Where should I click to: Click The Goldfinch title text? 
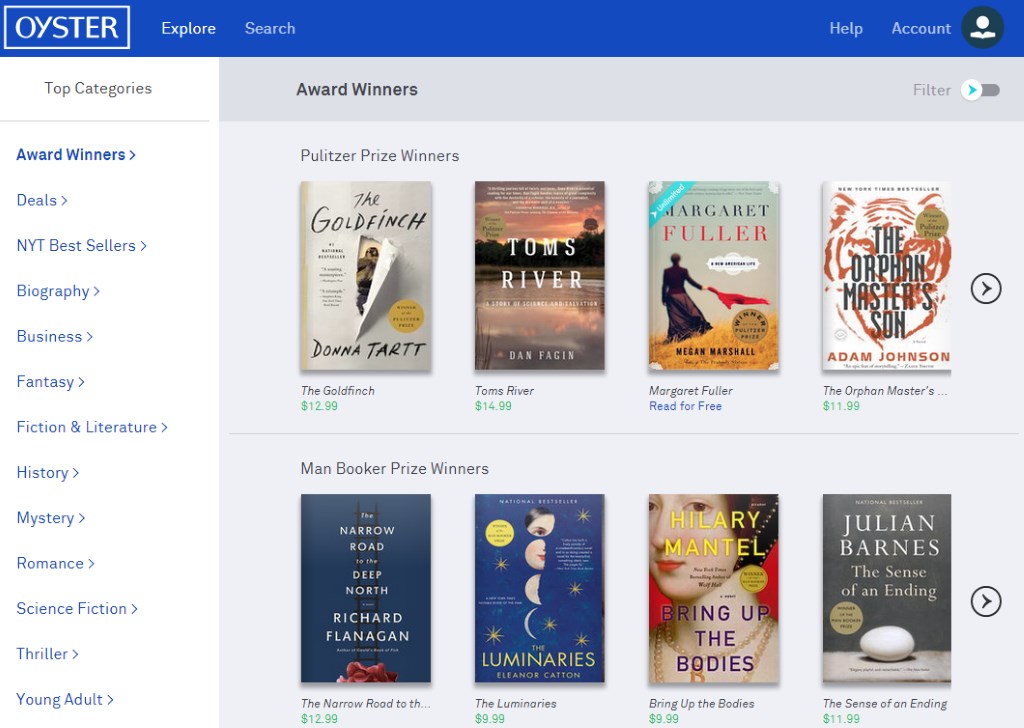[338, 390]
